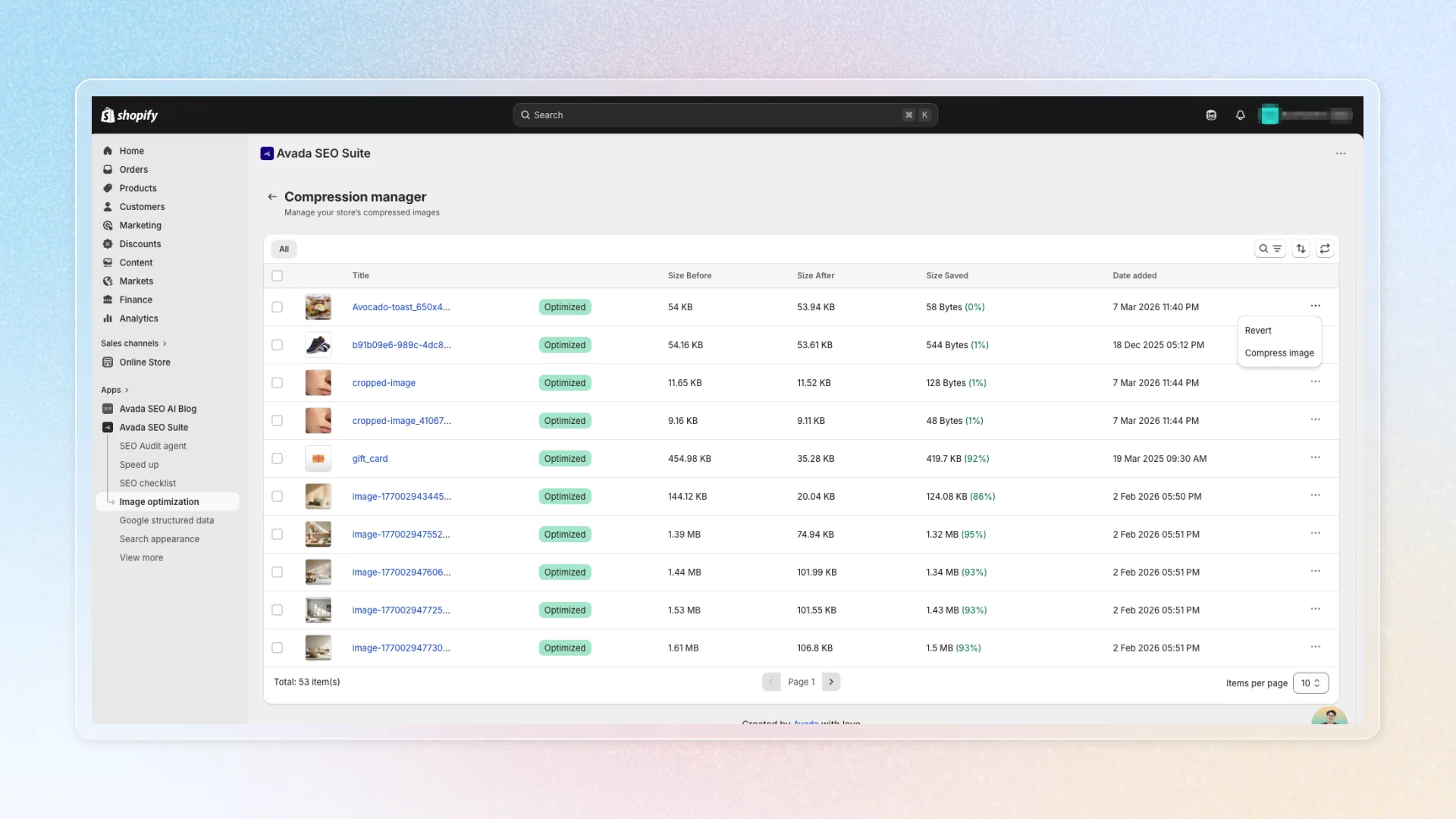Open Orders in the sidebar
This screenshot has width=1456, height=819.
(133, 170)
